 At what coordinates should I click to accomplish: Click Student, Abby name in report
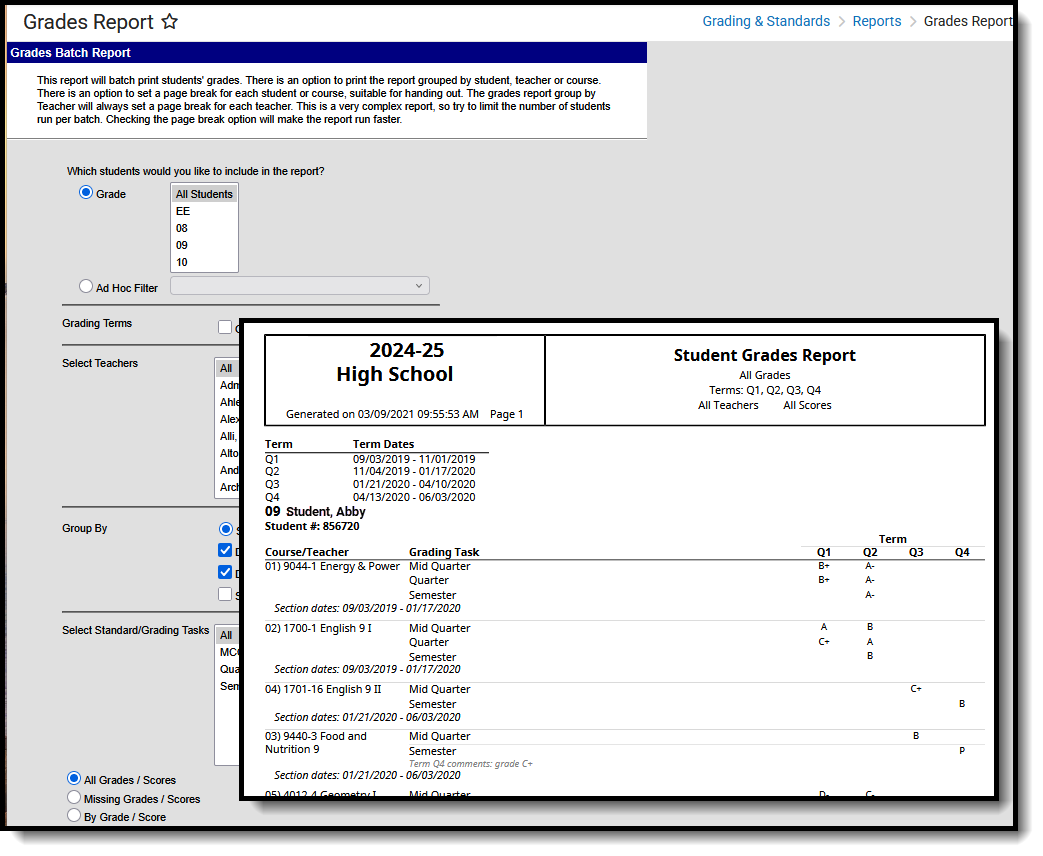tap(326, 512)
